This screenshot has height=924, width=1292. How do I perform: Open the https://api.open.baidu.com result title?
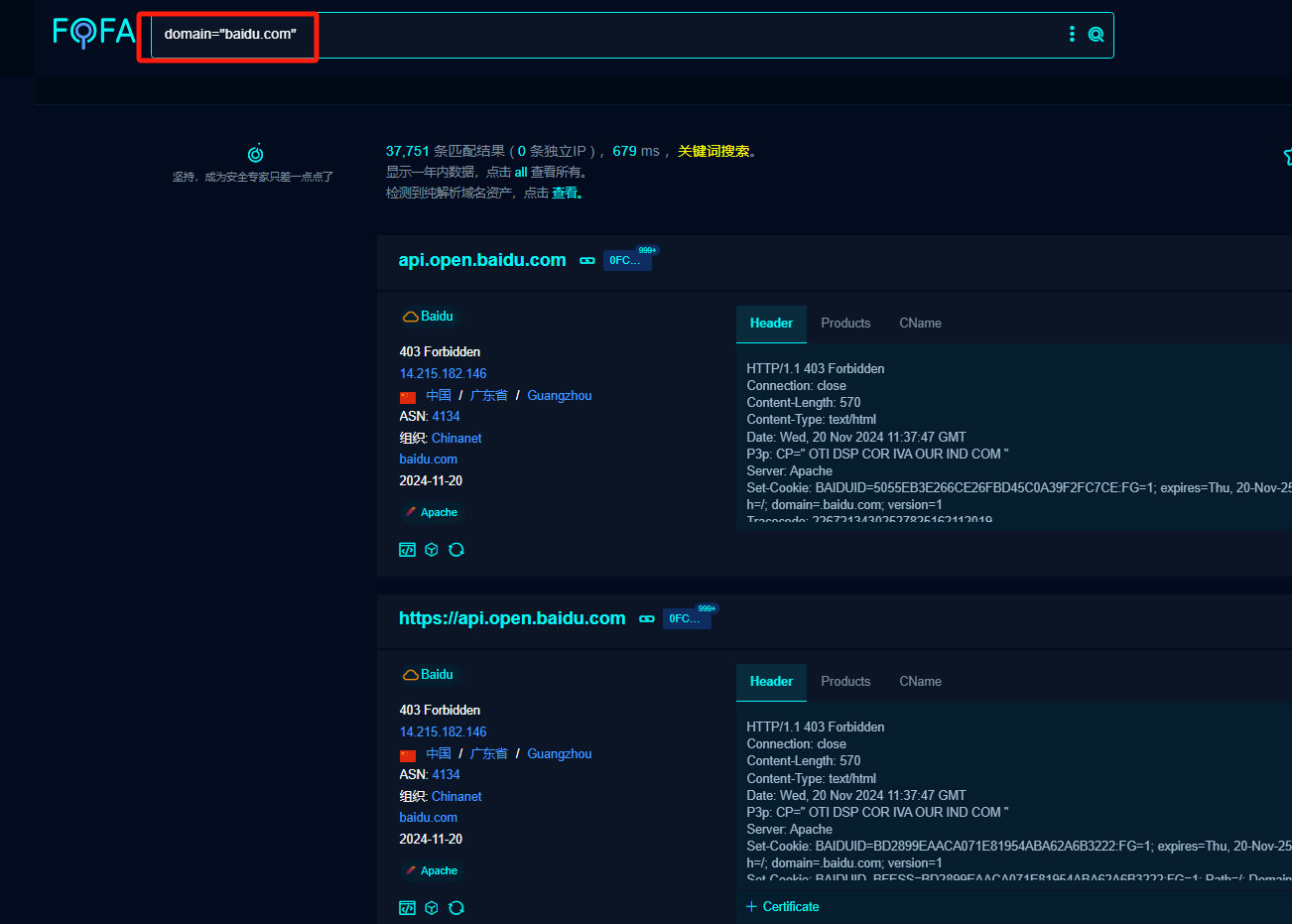coord(512,618)
